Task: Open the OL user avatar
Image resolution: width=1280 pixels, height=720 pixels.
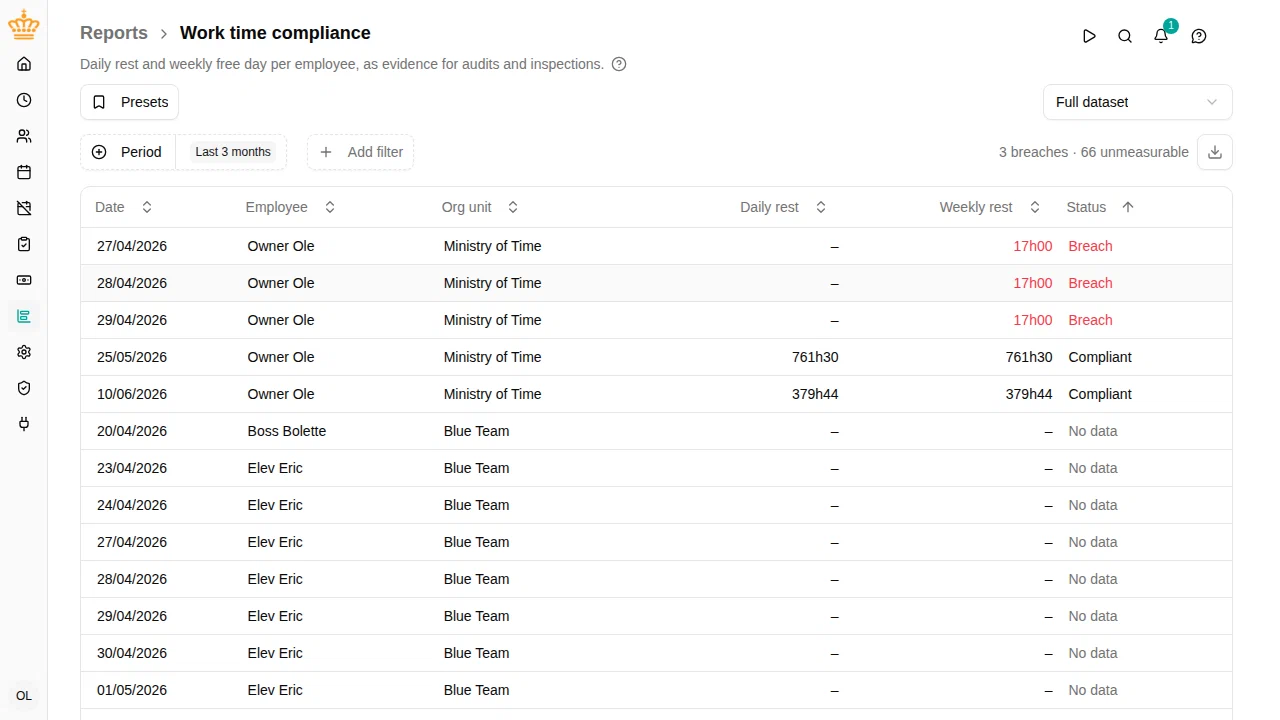Action: pos(24,696)
